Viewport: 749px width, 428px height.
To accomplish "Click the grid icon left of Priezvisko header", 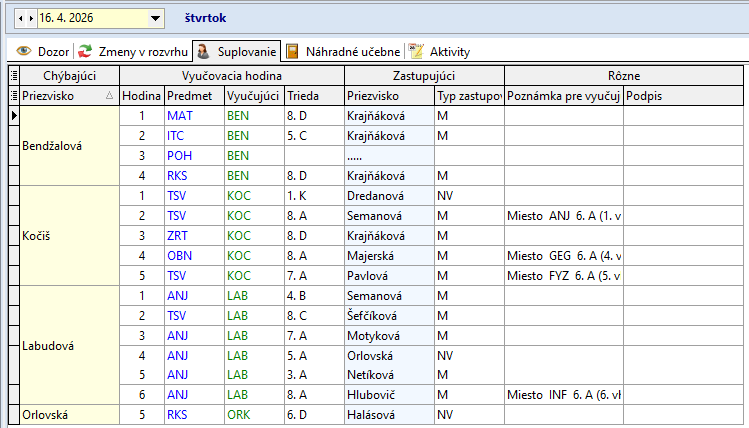I will [x=13, y=95].
